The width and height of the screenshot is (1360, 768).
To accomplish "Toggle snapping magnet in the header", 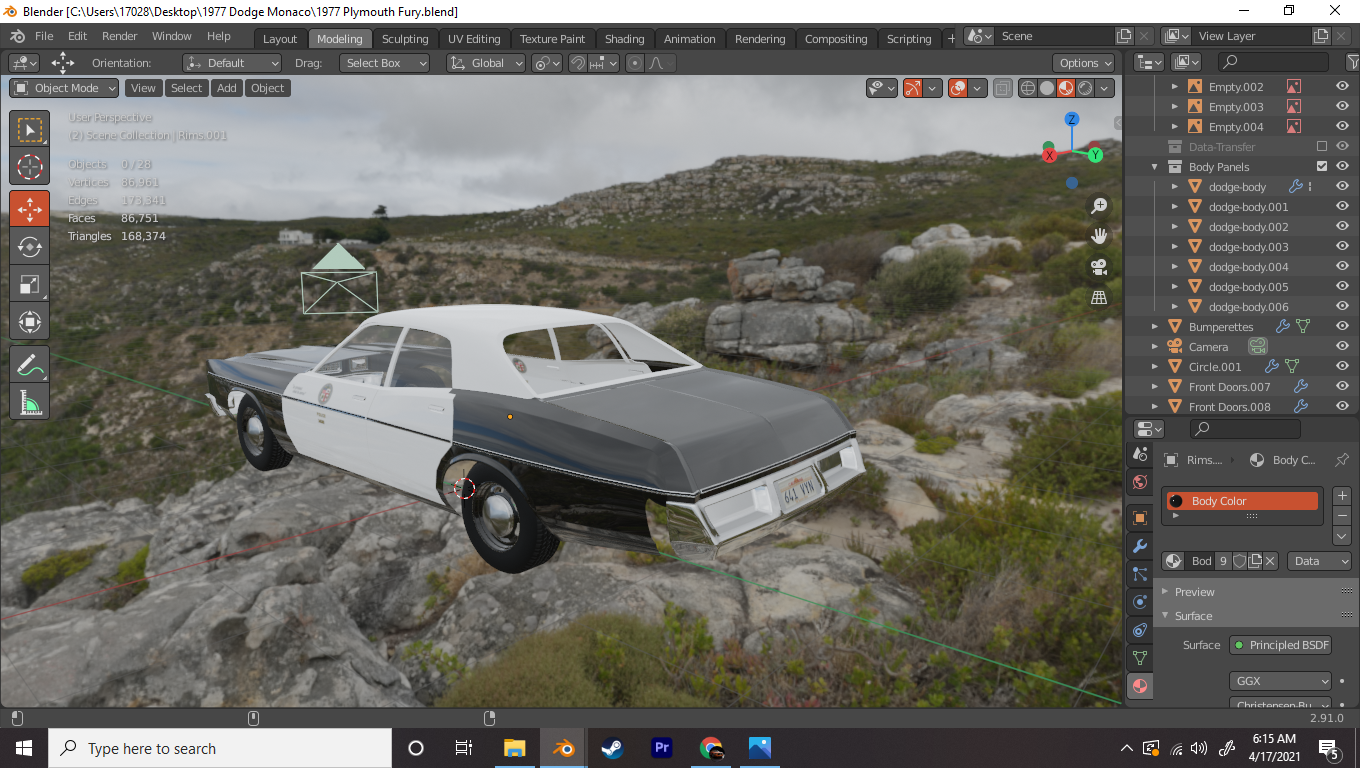I will point(577,63).
